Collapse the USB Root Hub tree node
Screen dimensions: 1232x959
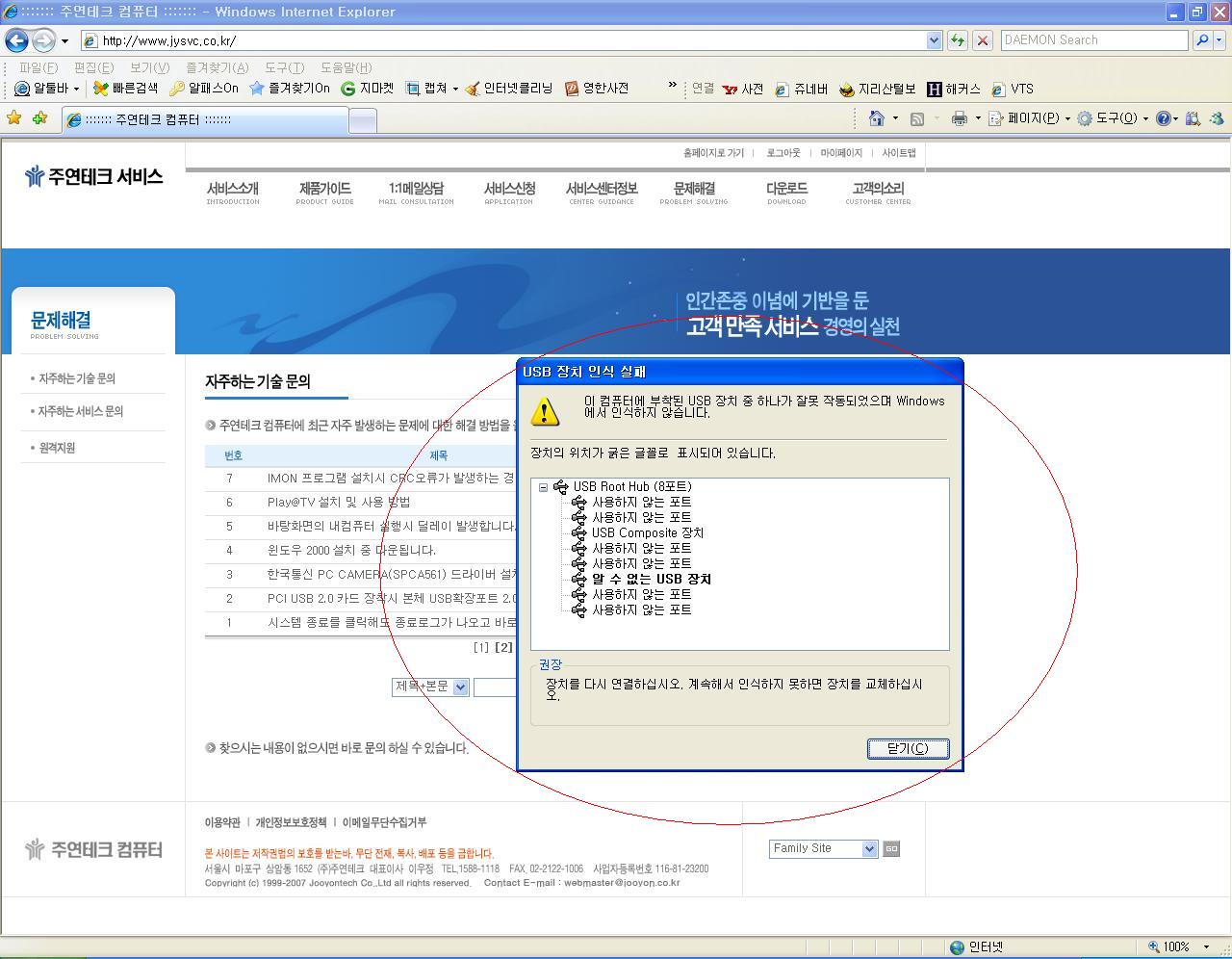(543, 487)
